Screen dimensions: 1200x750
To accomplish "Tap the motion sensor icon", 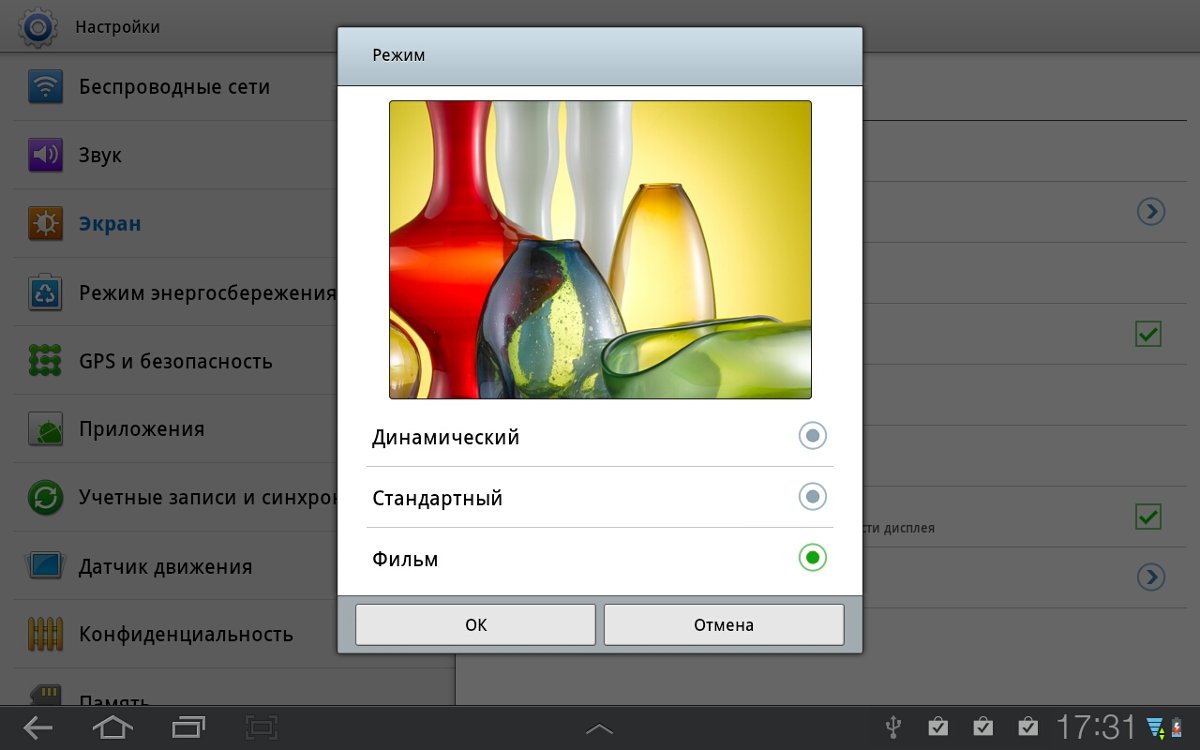I will [x=45, y=566].
